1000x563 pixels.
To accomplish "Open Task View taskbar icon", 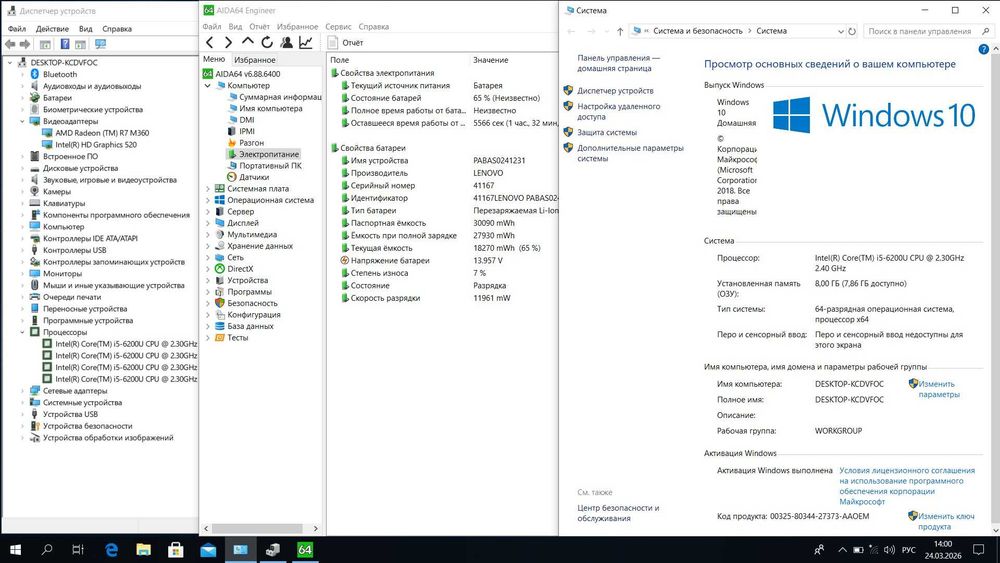I will [78, 550].
